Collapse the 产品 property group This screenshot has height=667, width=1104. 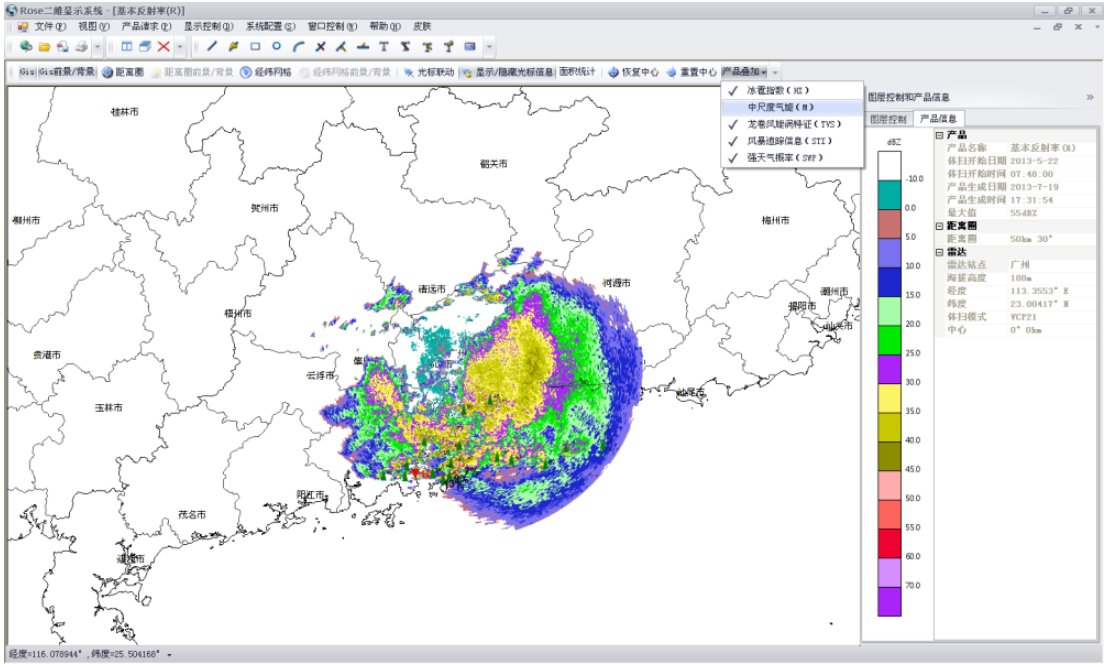point(939,135)
